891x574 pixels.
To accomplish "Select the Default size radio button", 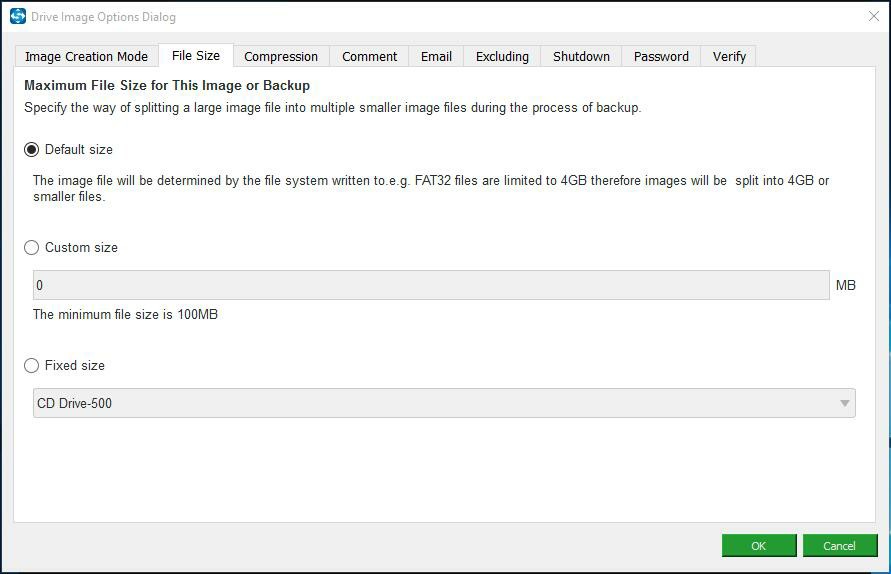I will [x=31, y=149].
